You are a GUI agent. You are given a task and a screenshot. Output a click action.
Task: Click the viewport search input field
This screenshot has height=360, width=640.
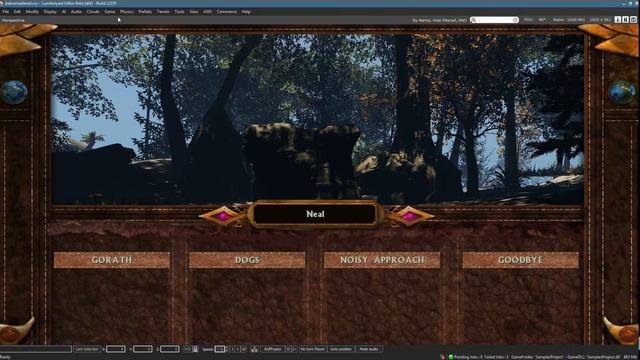494,20
